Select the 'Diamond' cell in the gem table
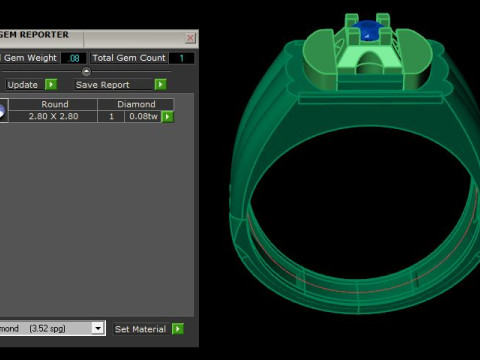Viewport: 480px width, 360px height. point(136,104)
